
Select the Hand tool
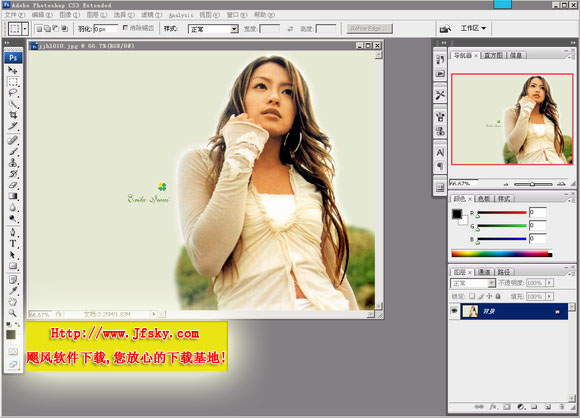13,301
